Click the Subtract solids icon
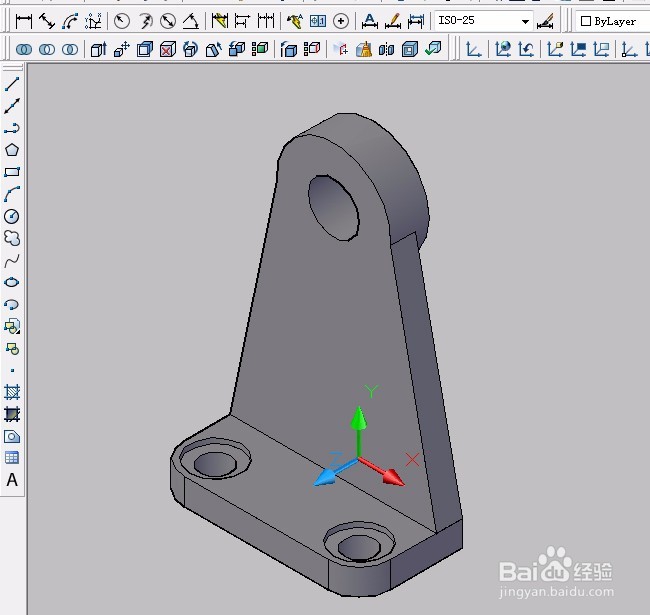This screenshot has height=615, width=650. click(47, 50)
